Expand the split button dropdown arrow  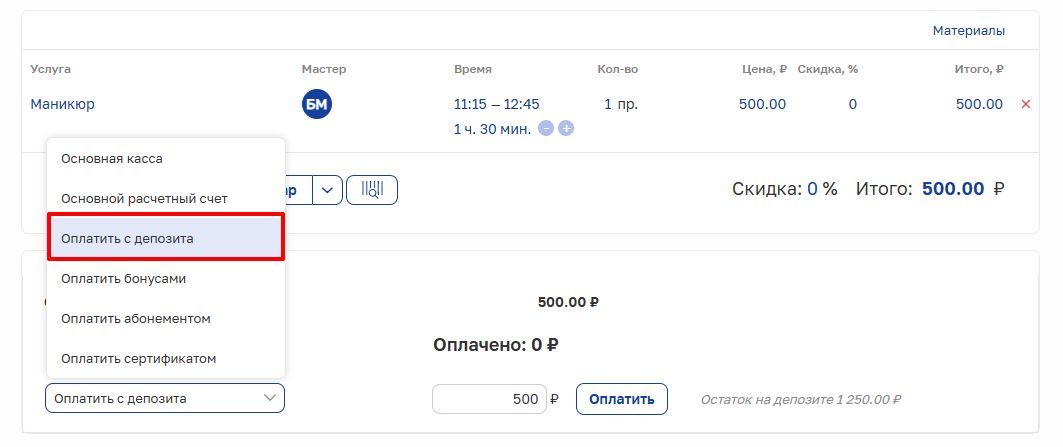[x=328, y=190]
